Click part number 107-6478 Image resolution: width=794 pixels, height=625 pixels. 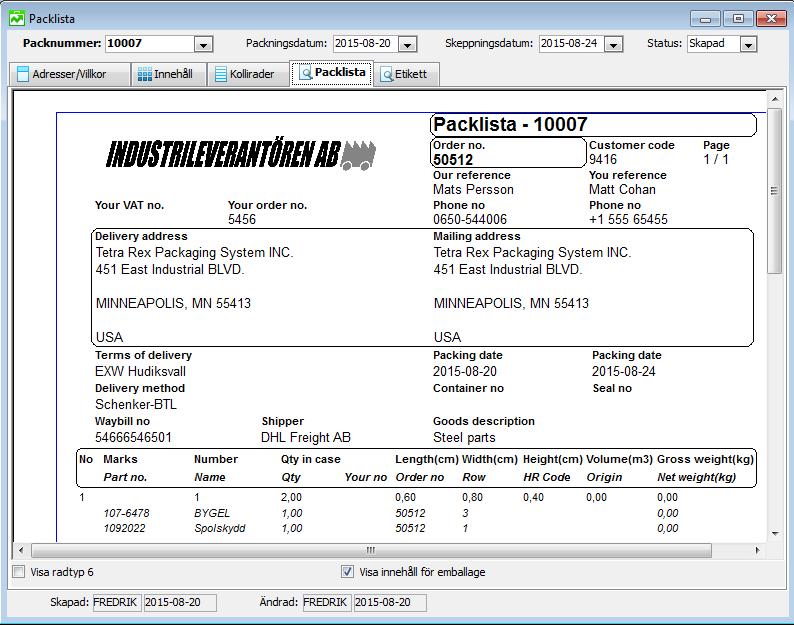tap(126, 513)
